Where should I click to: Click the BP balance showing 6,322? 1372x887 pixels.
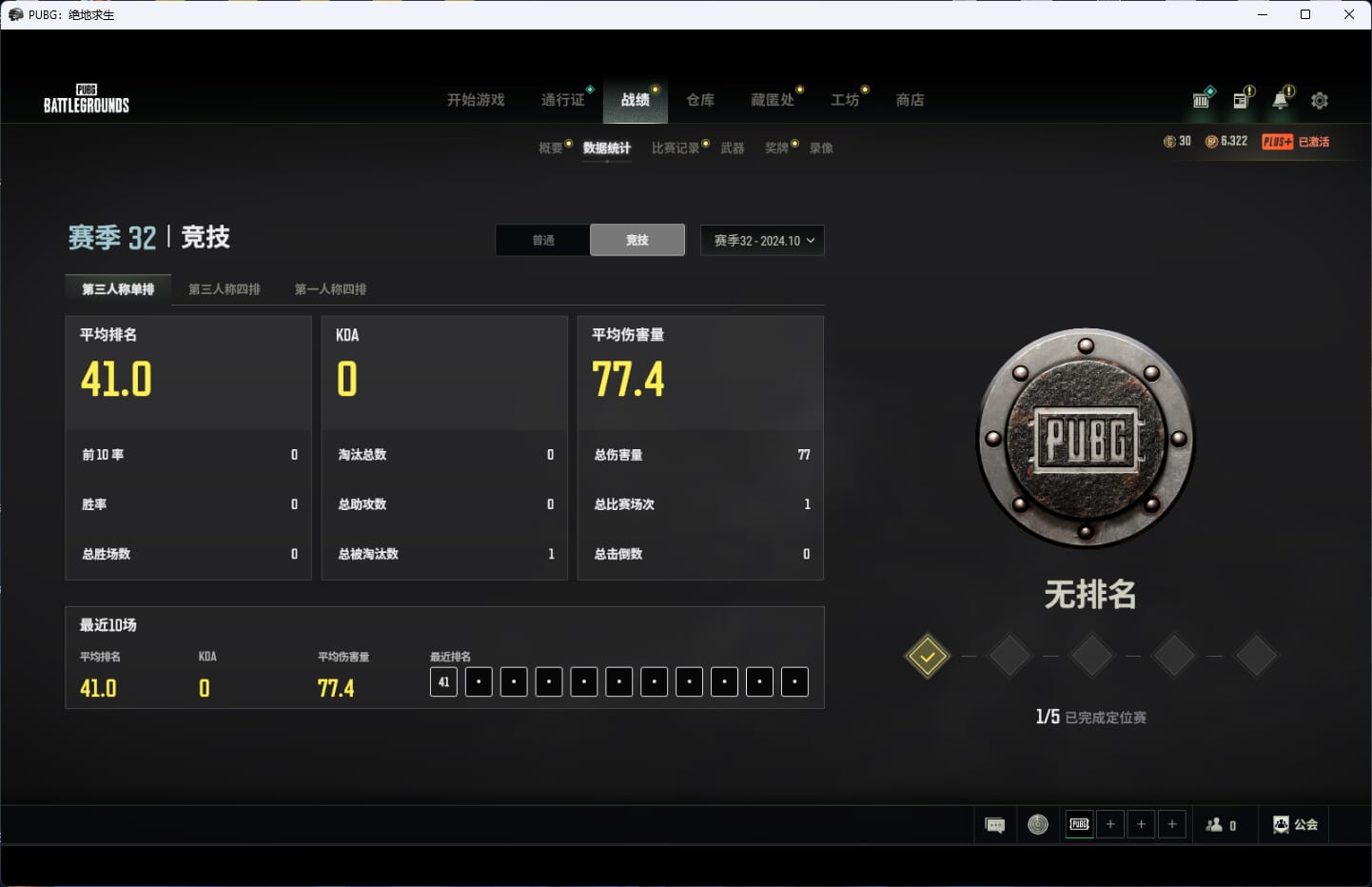[x=1226, y=141]
